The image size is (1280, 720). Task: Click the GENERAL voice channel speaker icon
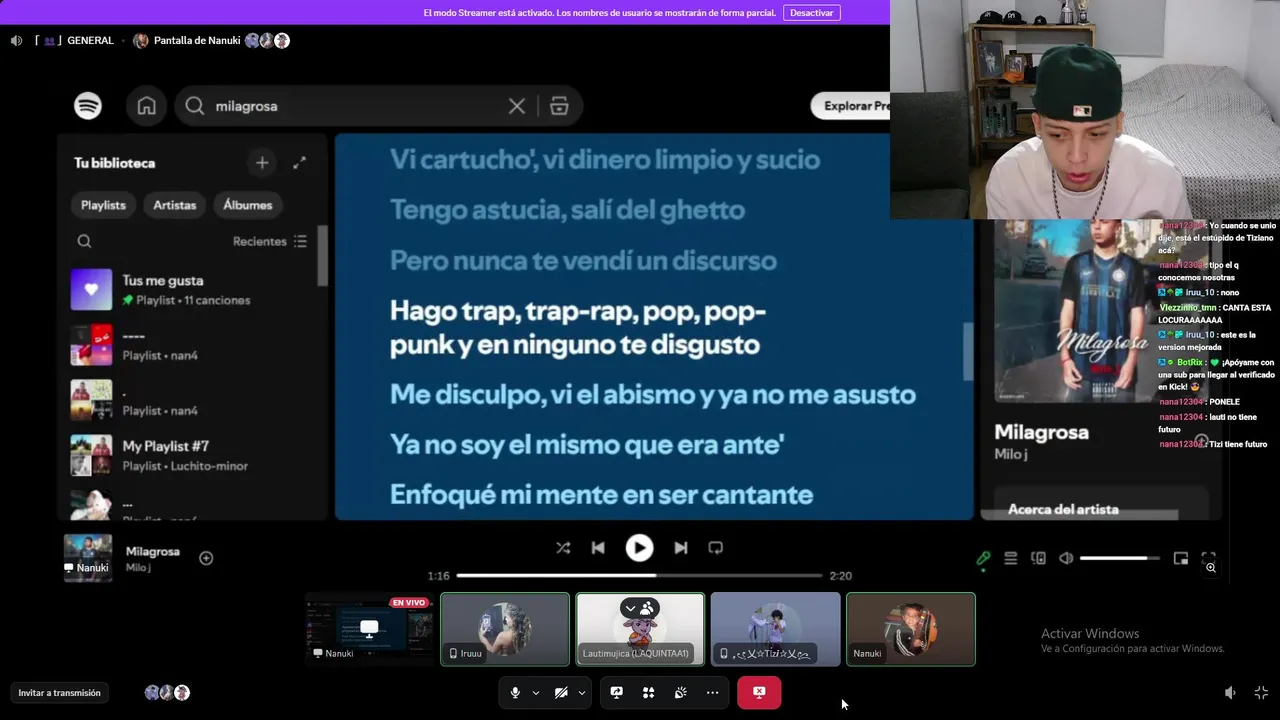pos(16,41)
